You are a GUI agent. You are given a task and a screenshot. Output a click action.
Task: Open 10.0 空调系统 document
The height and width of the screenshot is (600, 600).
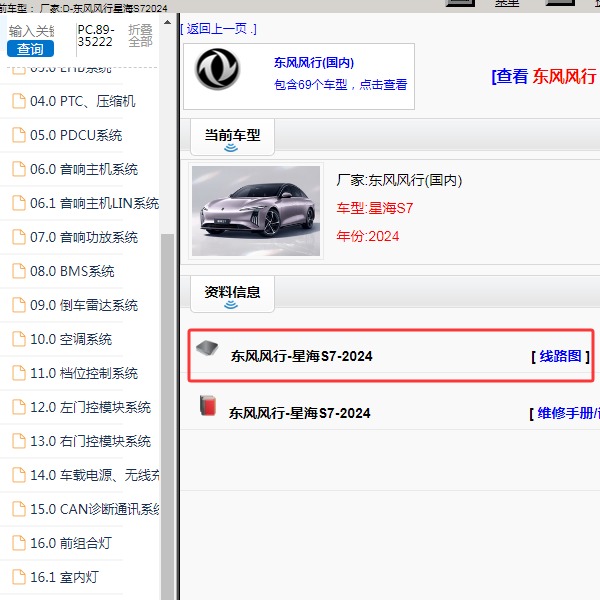pos(71,339)
